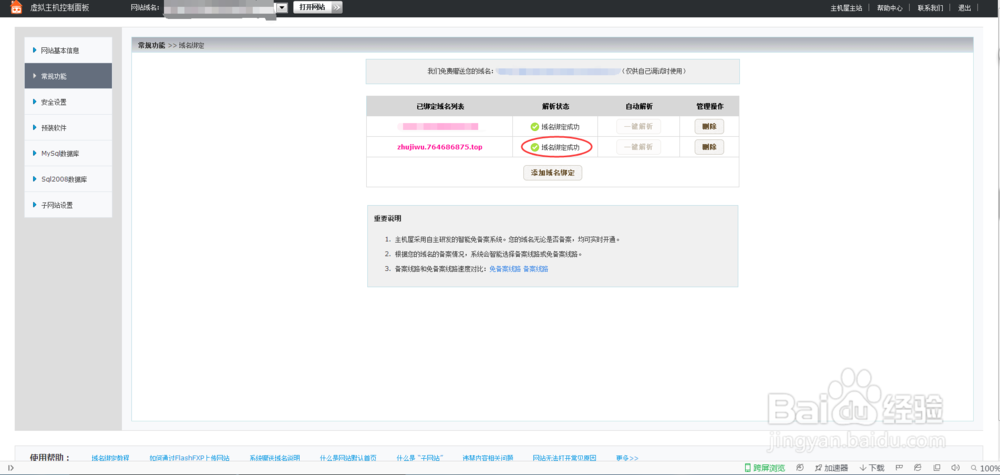1000x475 pixels.
Task: Click 常规功能 in the breadcrumb
Action: tap(151, 45)
